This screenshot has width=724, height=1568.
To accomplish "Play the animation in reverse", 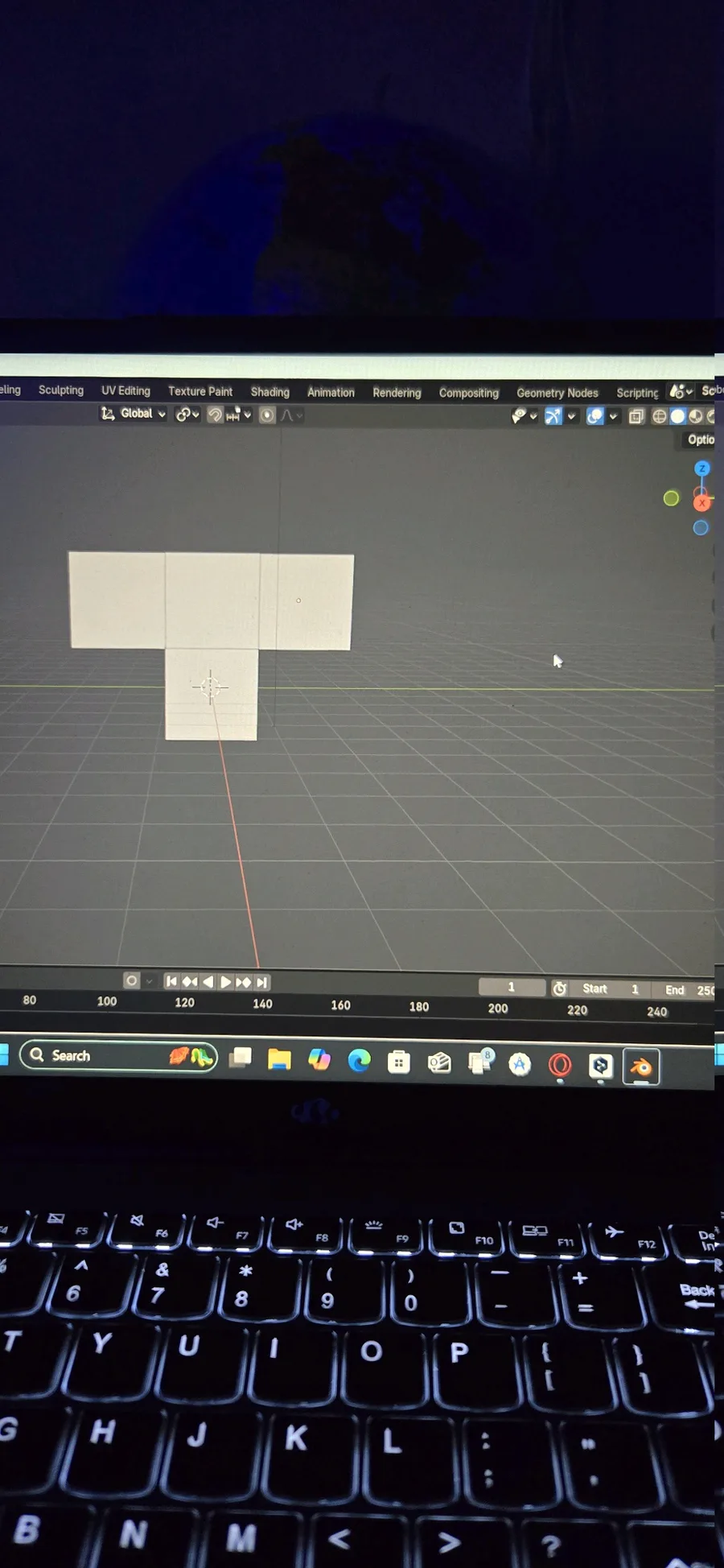I will click(x=208, y=981).
